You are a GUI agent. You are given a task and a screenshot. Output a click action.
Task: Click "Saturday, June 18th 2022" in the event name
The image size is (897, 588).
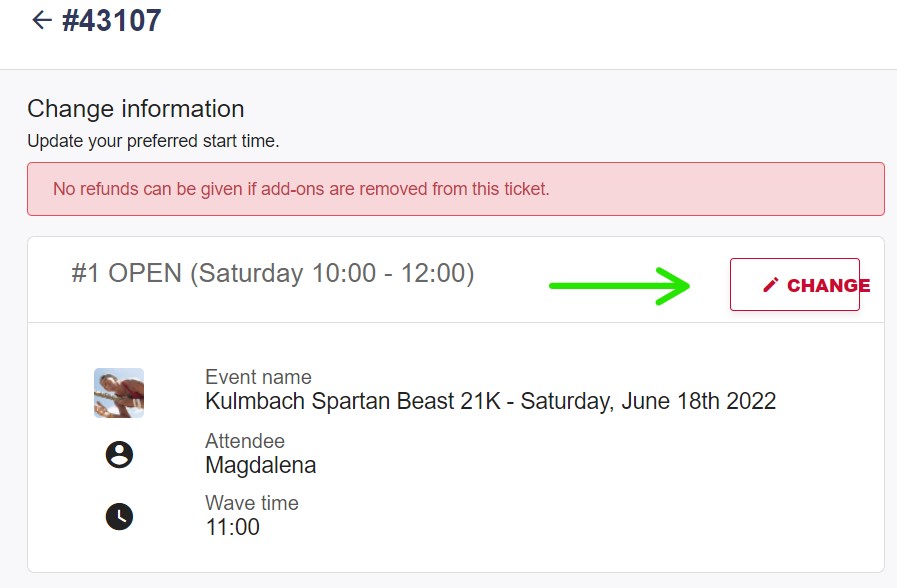click(x=648, y=401)
